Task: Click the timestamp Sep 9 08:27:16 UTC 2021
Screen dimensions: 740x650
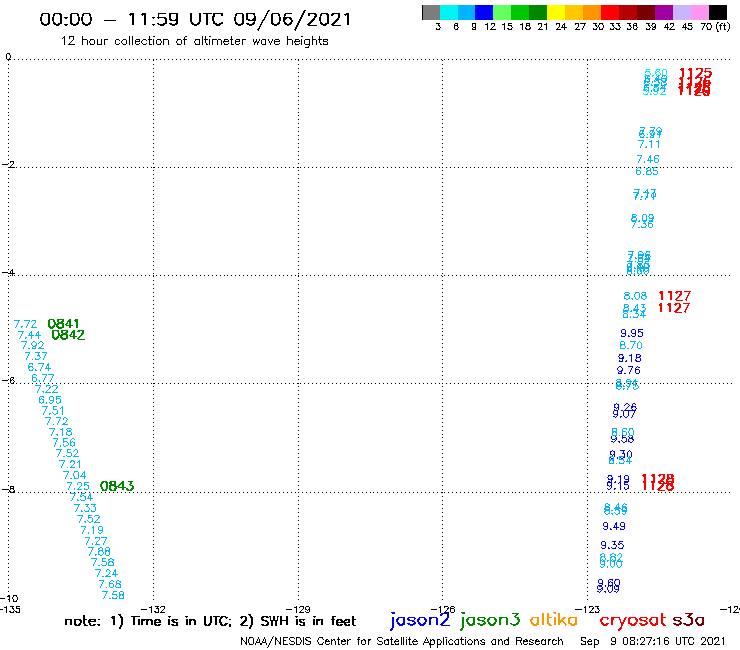Action: (652, 641)
